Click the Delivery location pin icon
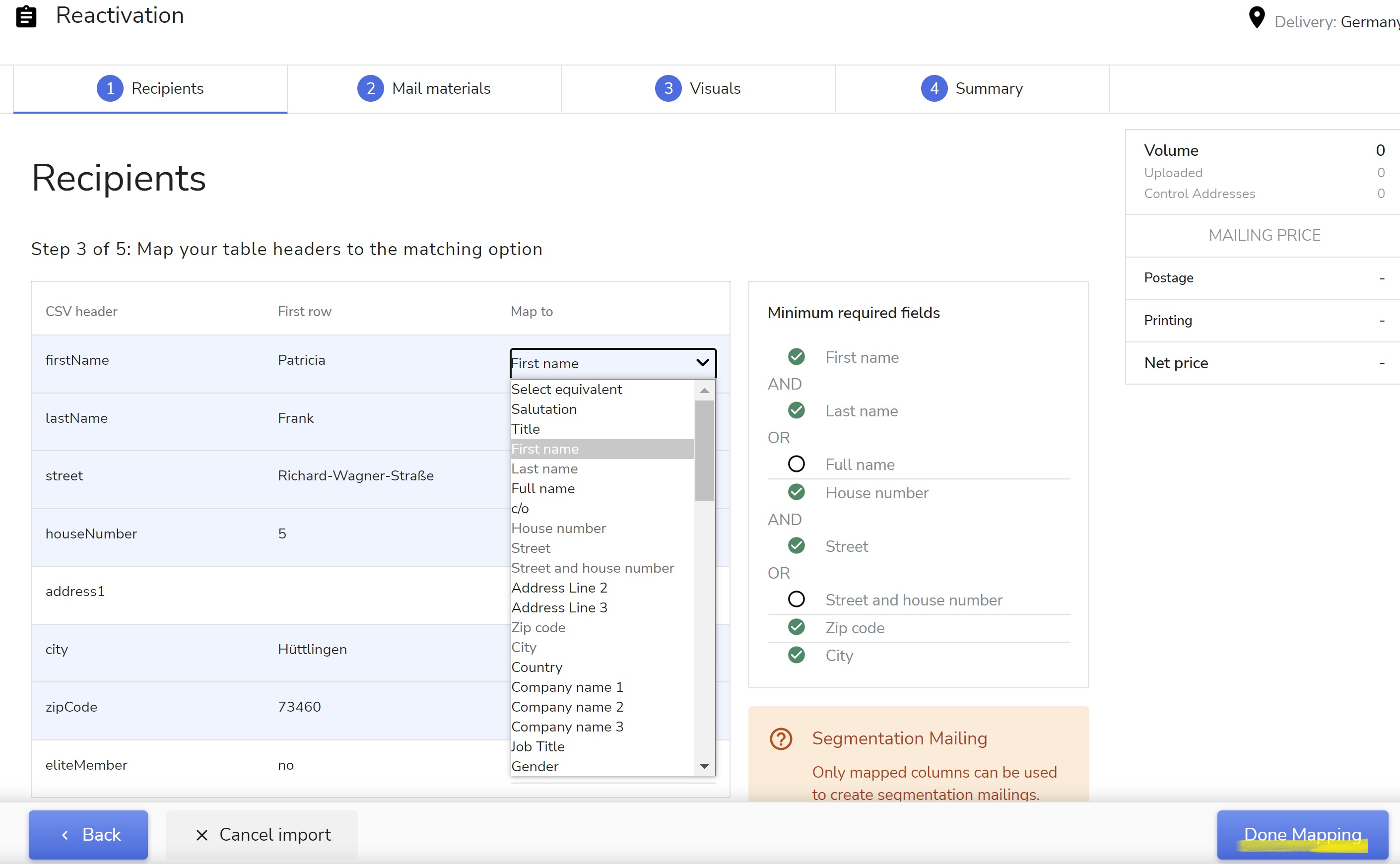Screen dimensions: 1400x864 pos(1257,18)
